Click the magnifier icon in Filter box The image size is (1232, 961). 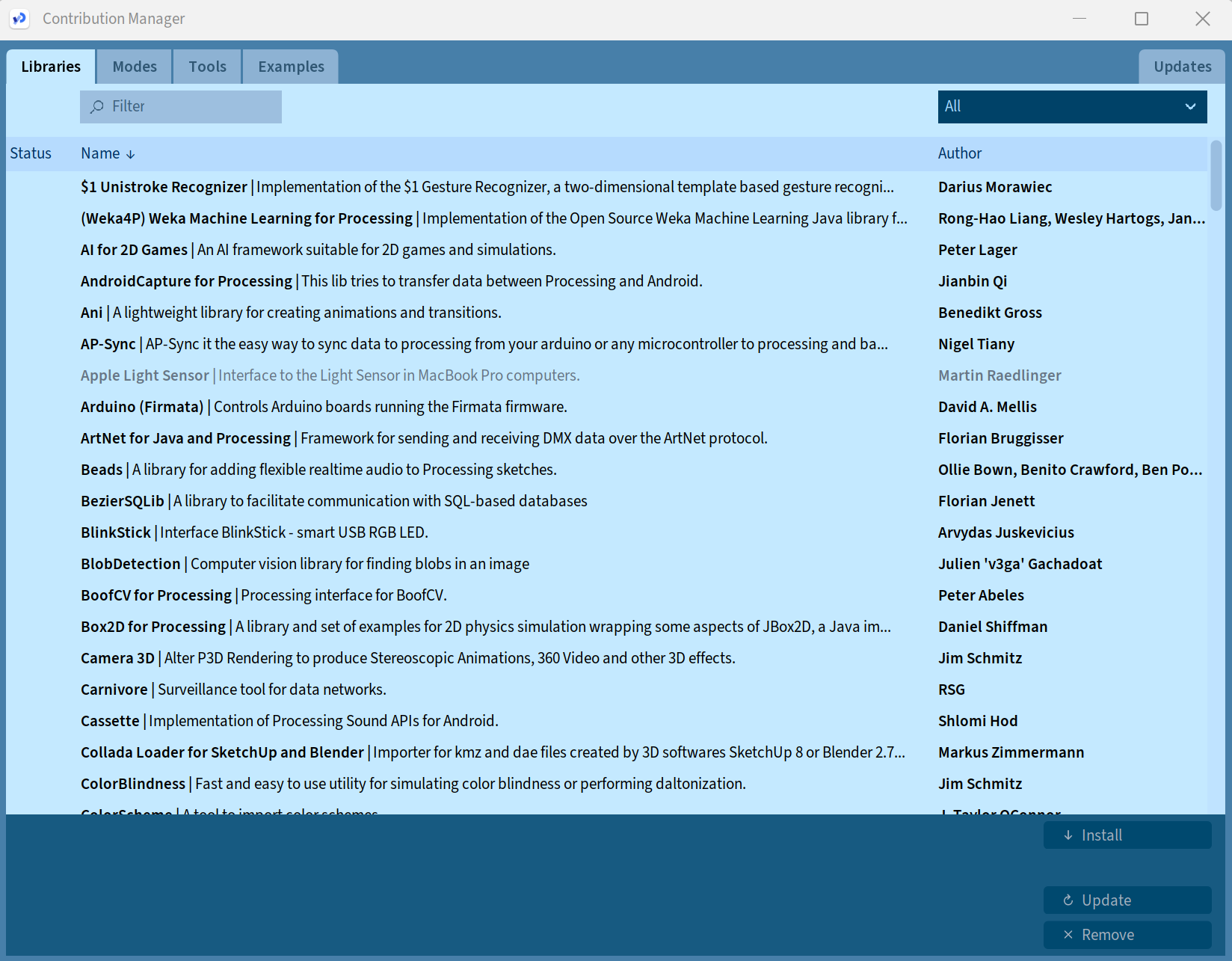97,107
